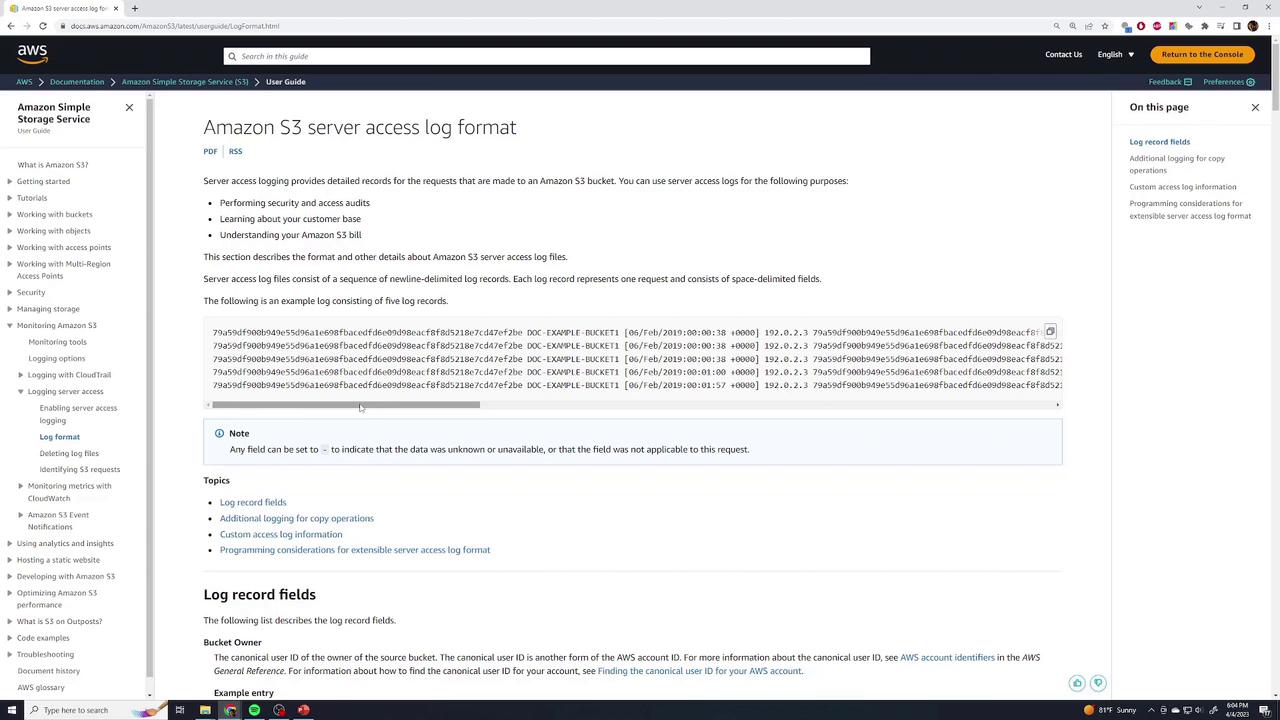The height and width of the screenshot is (720, 1280).
Task: Expand the Security section
Action: click(10, 293)
